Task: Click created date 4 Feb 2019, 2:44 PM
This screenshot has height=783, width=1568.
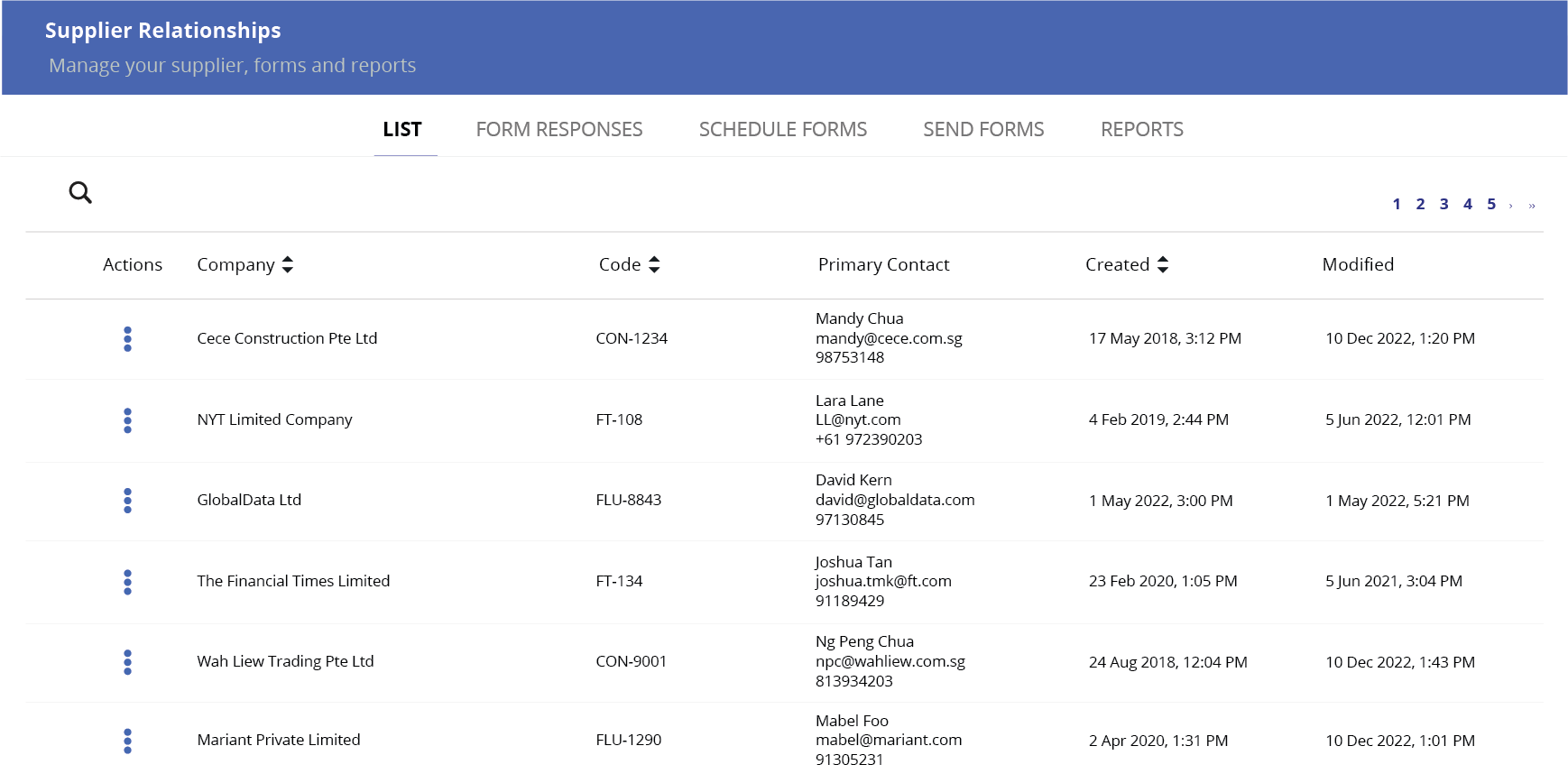Action: (1158, 419)
